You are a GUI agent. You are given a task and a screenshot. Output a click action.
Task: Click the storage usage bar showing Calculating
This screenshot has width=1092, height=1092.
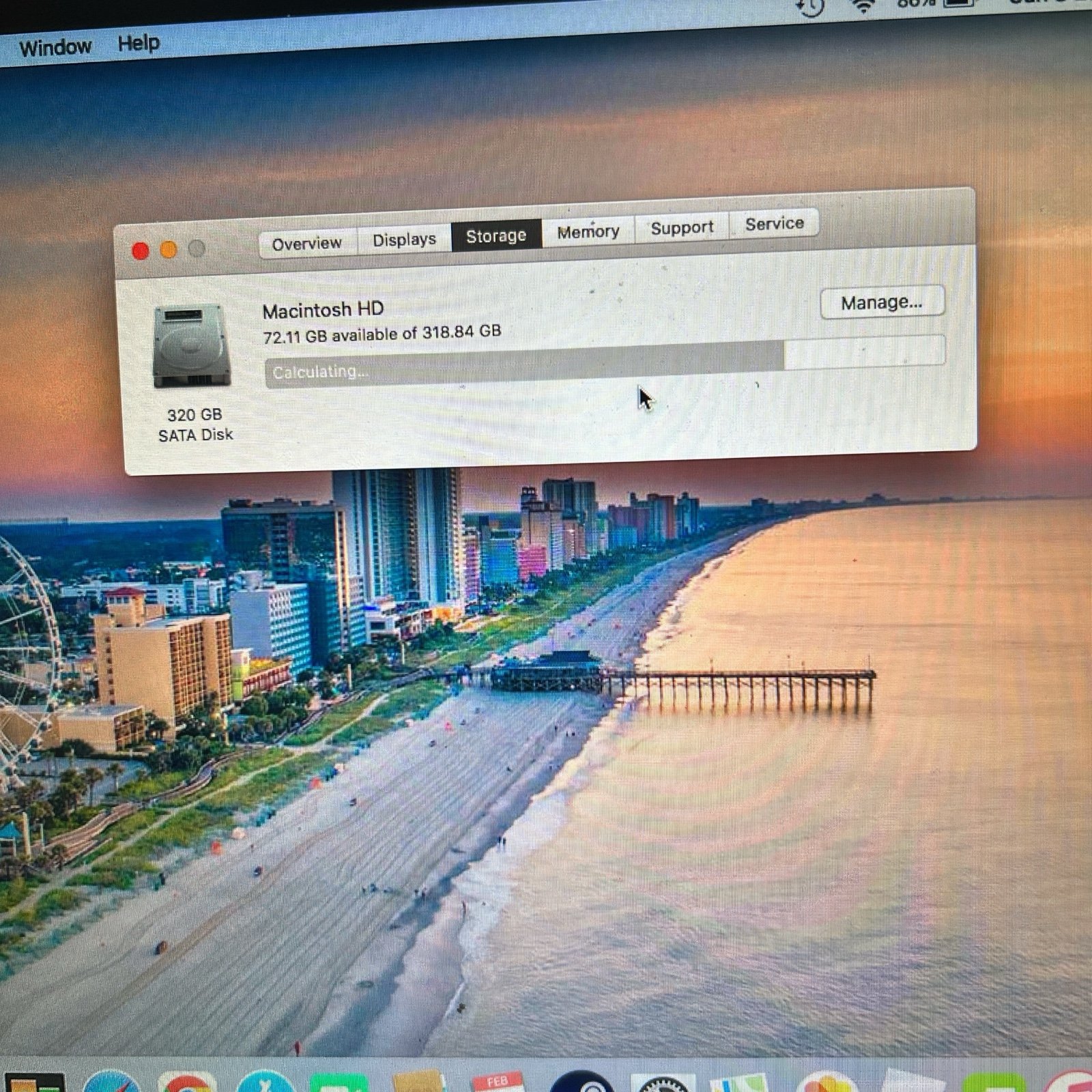[x=605, y=362]
